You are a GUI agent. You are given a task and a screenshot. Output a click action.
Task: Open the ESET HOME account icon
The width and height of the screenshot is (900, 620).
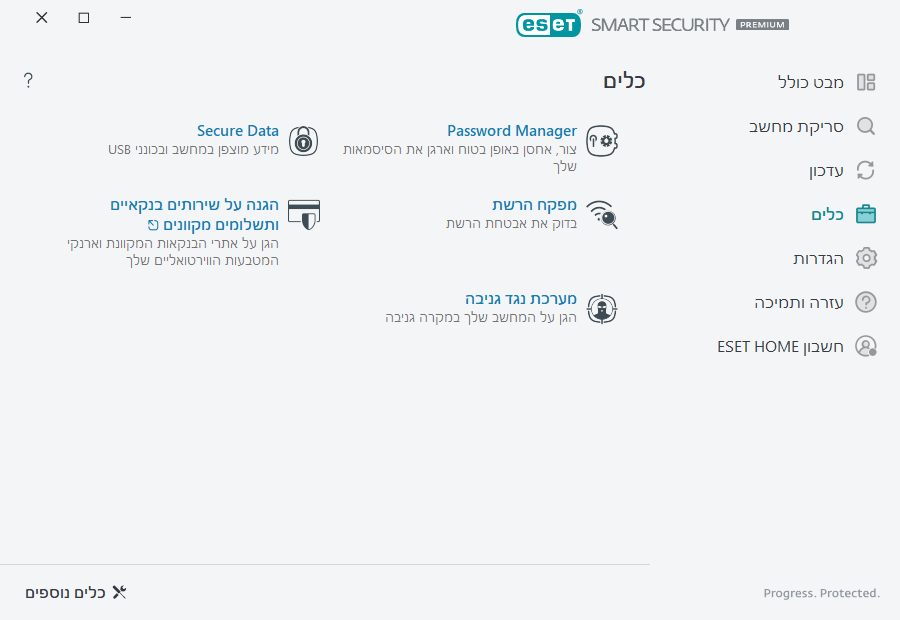coord(866,346)
